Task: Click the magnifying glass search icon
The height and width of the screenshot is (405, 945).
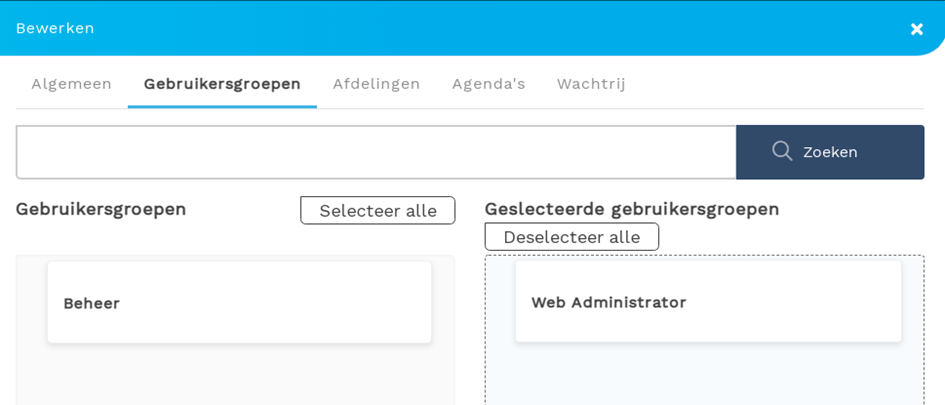Action: point(782,151)
